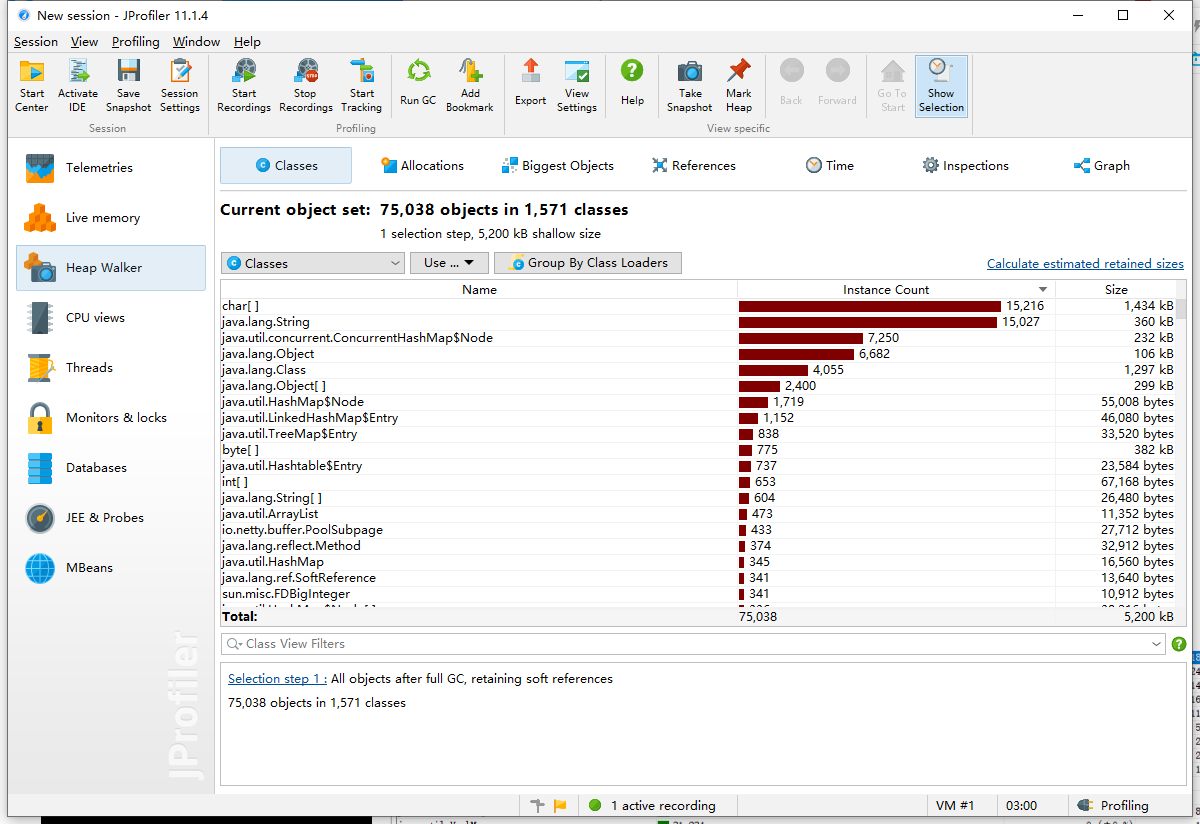
Task: Switch to the Biggest Objects tab
Action: click(x=557, y=166)
